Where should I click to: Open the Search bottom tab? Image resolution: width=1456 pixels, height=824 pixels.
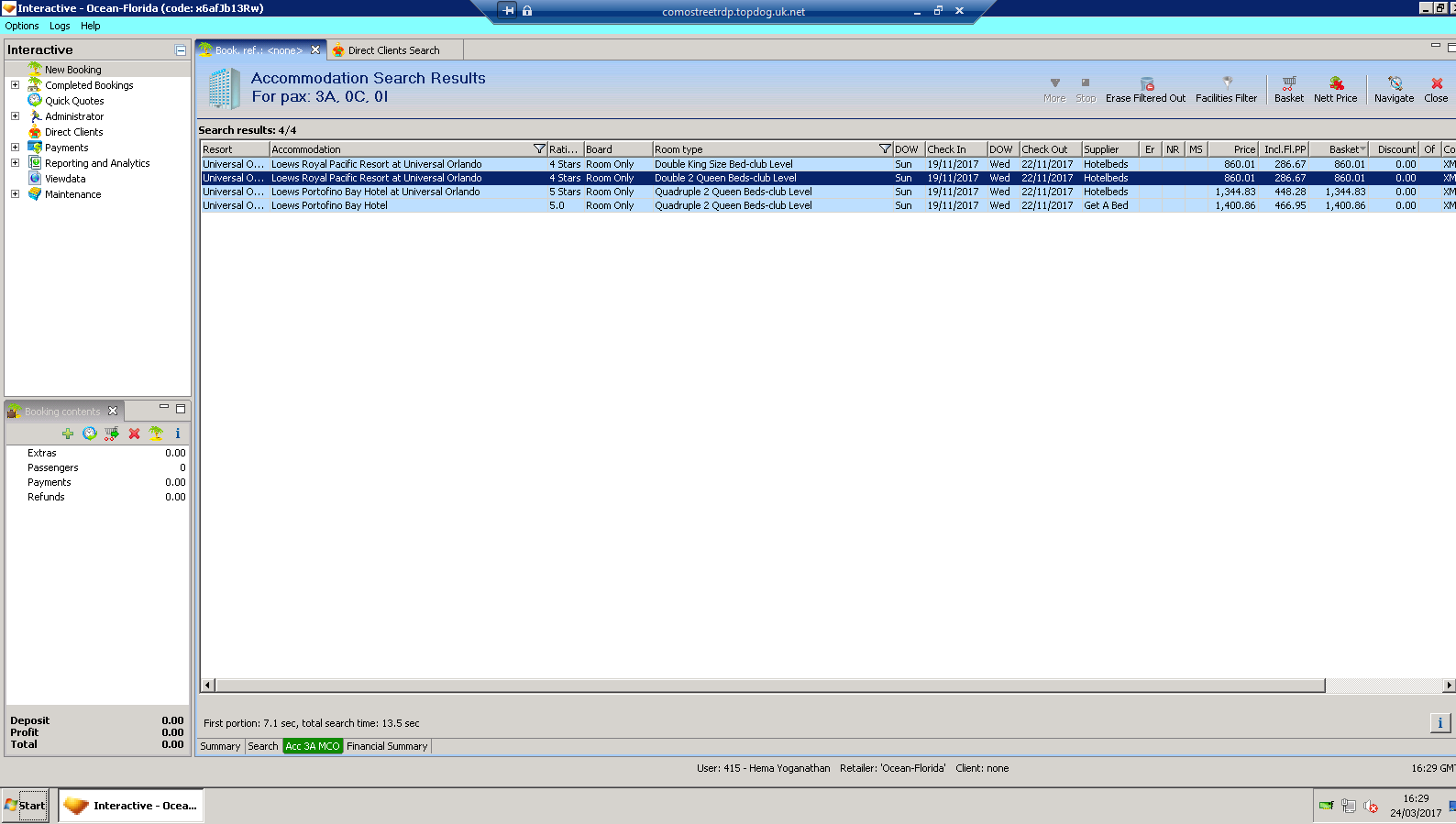pyautogui.click(x=263, y=746)
